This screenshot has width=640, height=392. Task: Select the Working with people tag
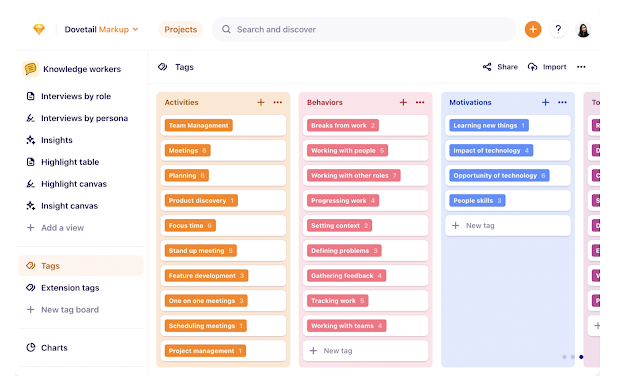(347, 150)
